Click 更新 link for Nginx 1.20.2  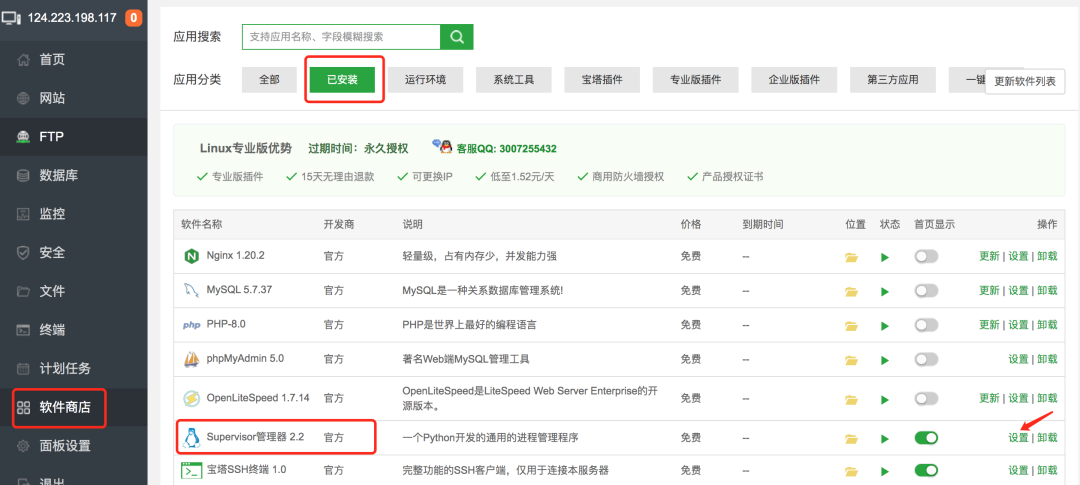(989, 256)
